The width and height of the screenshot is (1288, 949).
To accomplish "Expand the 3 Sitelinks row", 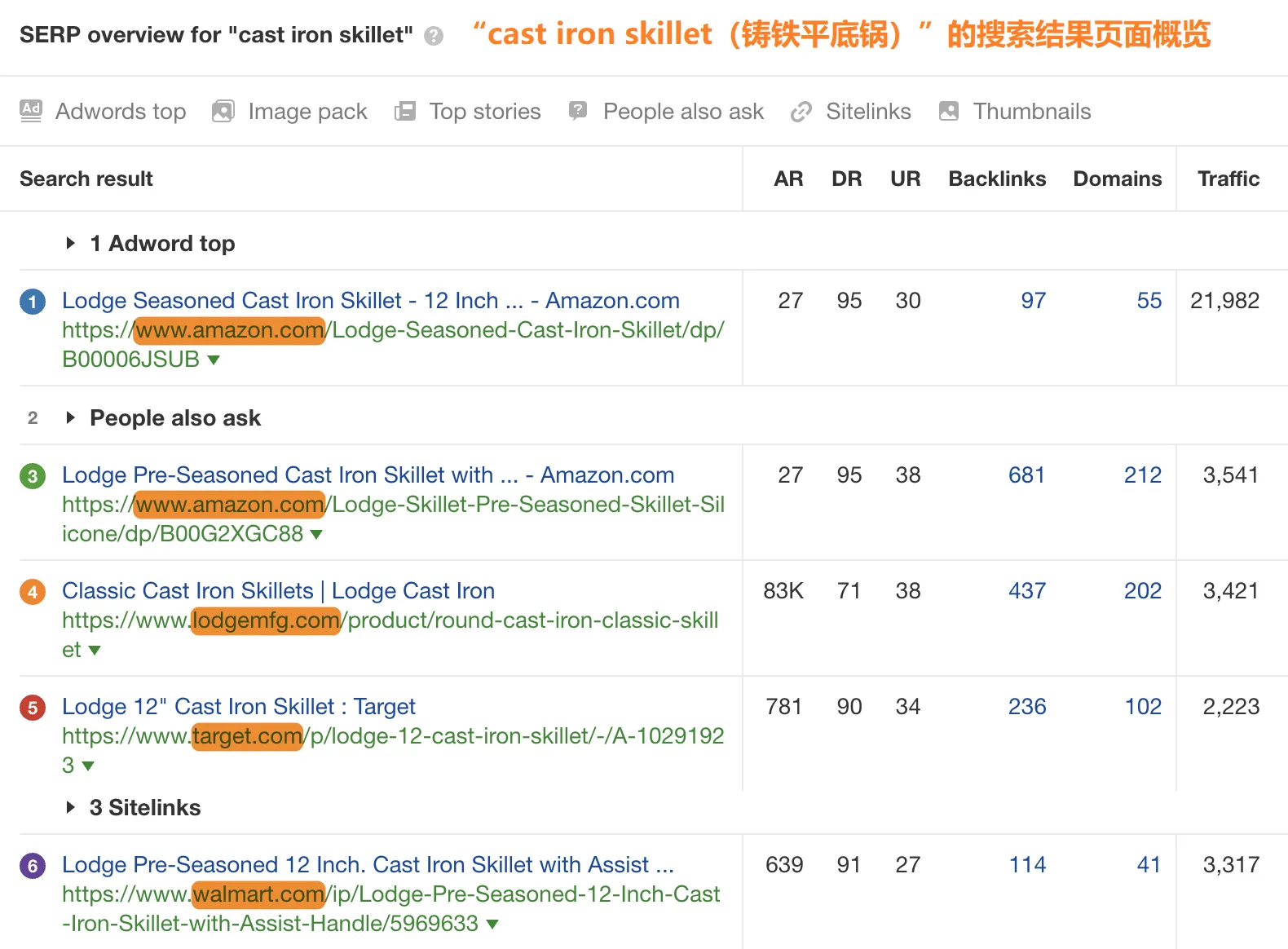I will point(71,807).
